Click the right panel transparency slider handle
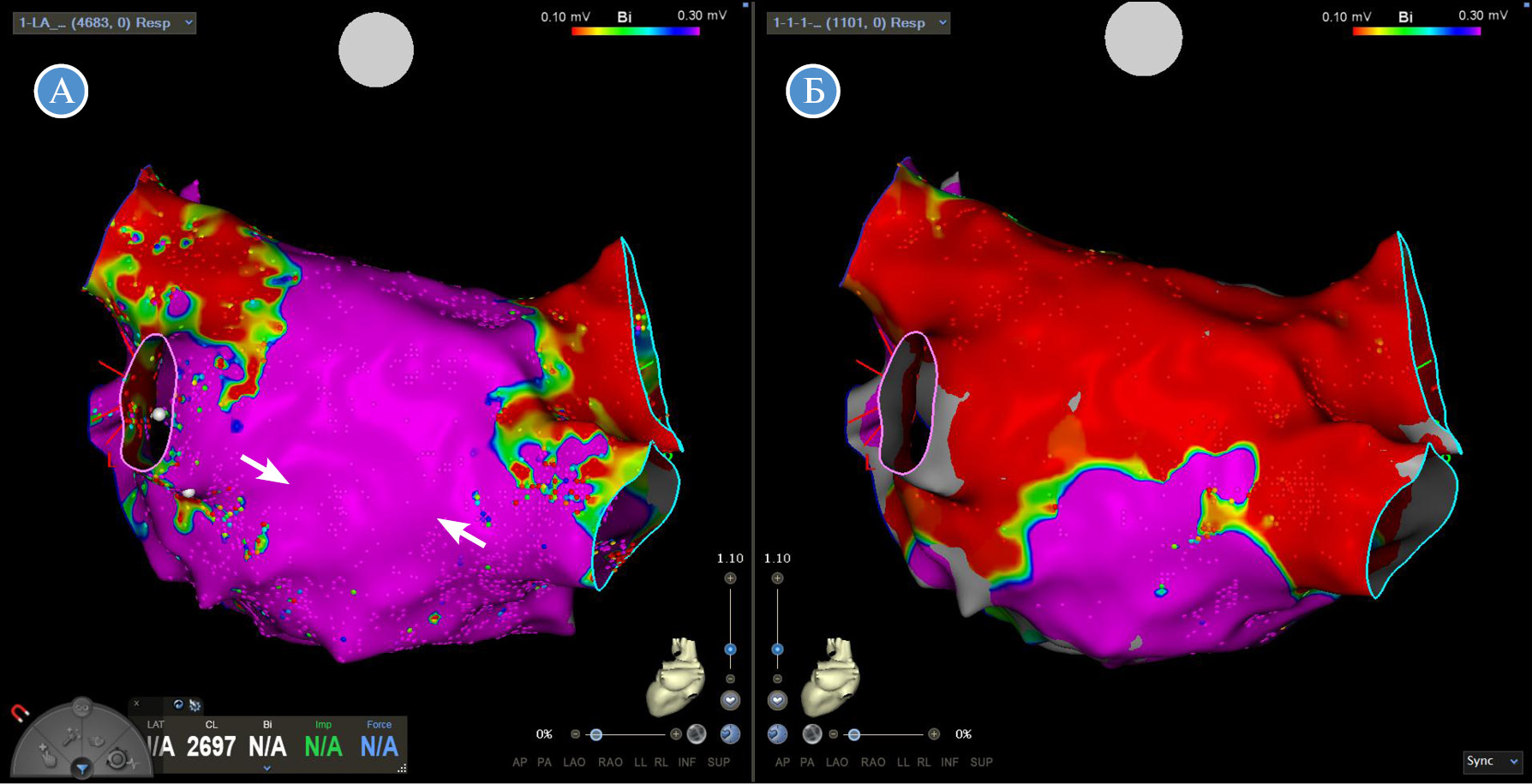 click(x=853, y=734)
